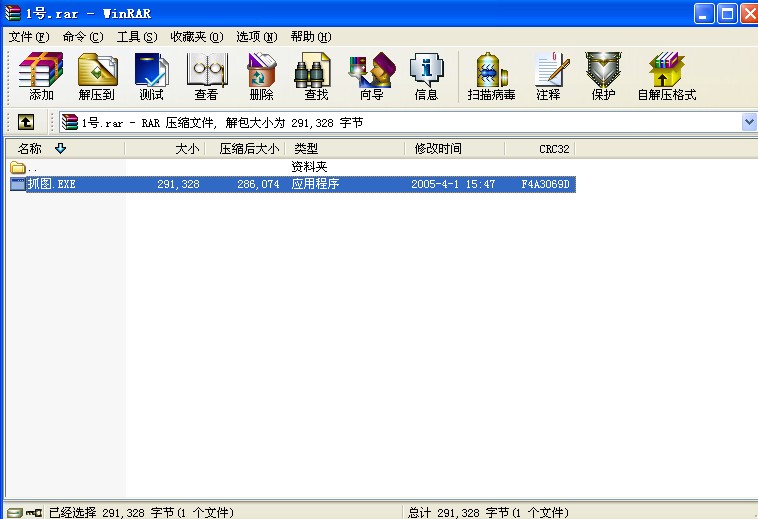
Task: Click the 测试 (Test) toolbar icon
Action: click(x=151, y=76)
